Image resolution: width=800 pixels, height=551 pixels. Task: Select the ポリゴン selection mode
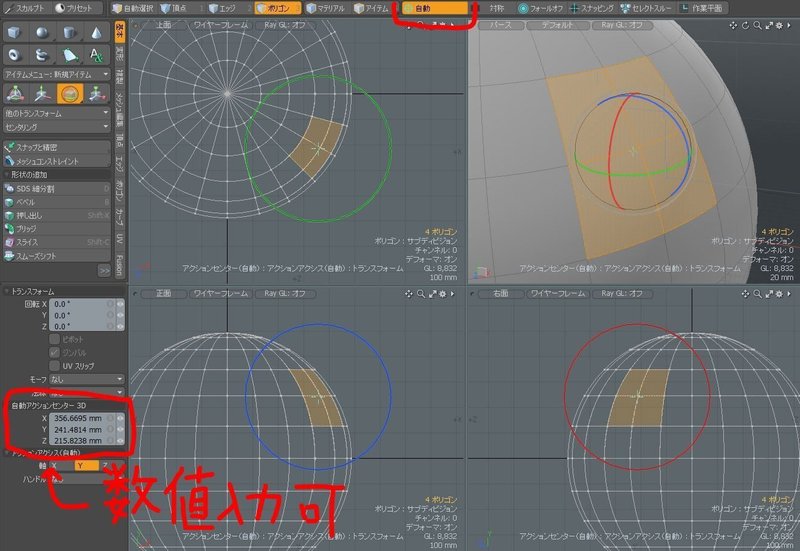278,8
